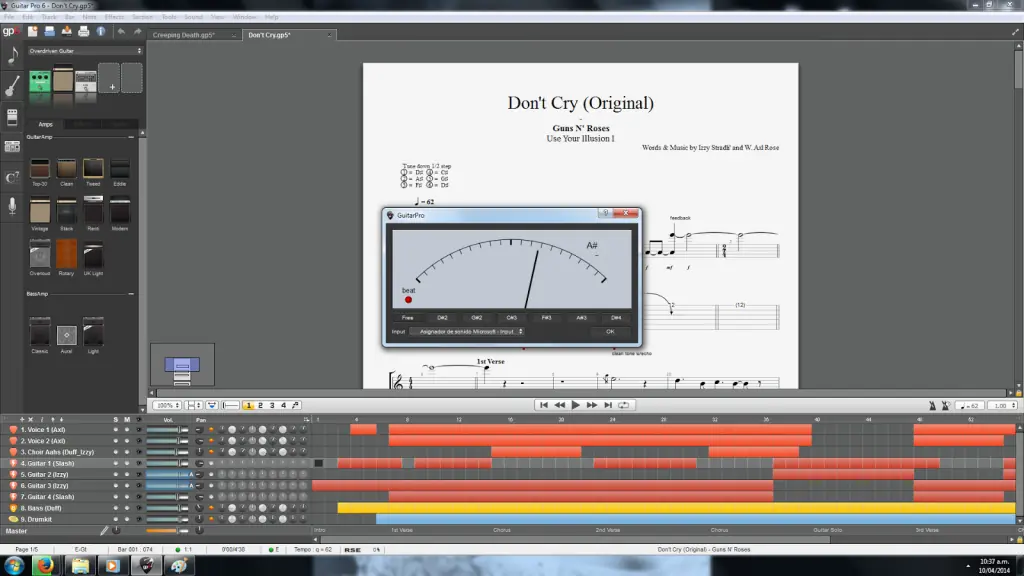Toggle solo for Voice 1 (Axl)

coord(116,430)
